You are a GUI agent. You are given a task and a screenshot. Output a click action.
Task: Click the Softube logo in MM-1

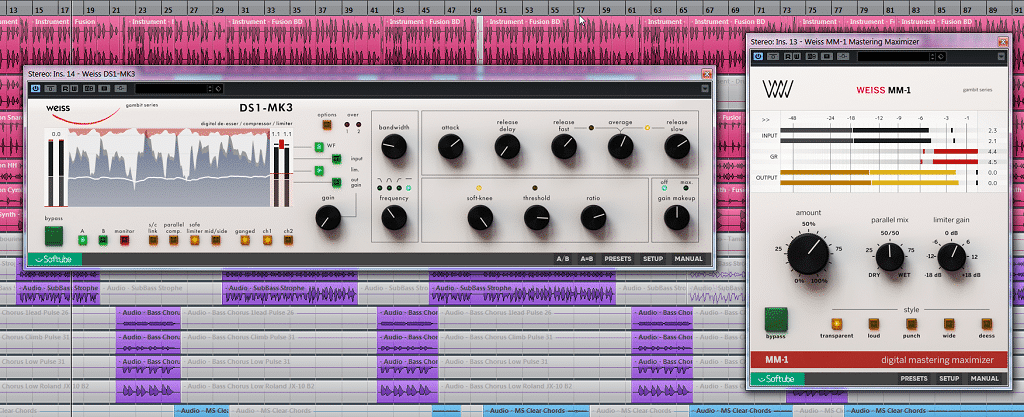776,378
